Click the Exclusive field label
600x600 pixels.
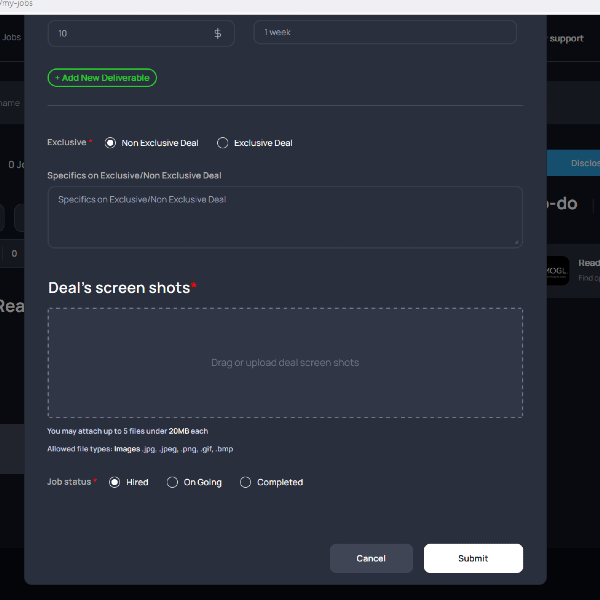[69, 142]
